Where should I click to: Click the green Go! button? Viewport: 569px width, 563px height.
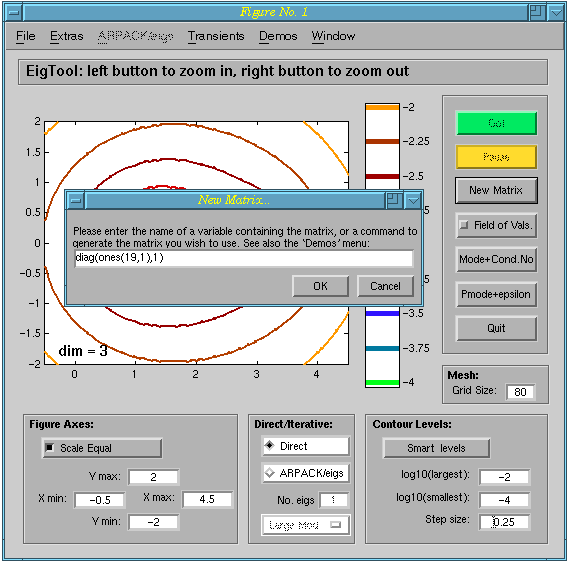(496, 123)
